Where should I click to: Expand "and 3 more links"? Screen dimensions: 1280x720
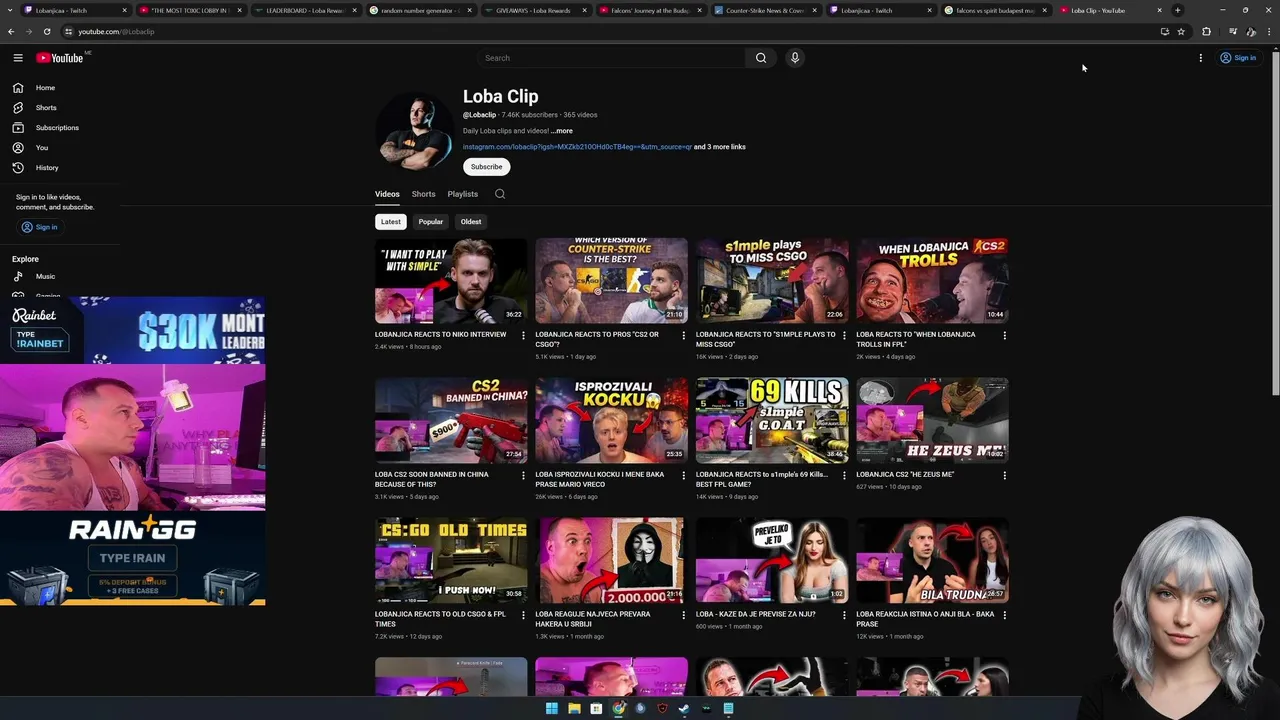click(x=720, y=147)
